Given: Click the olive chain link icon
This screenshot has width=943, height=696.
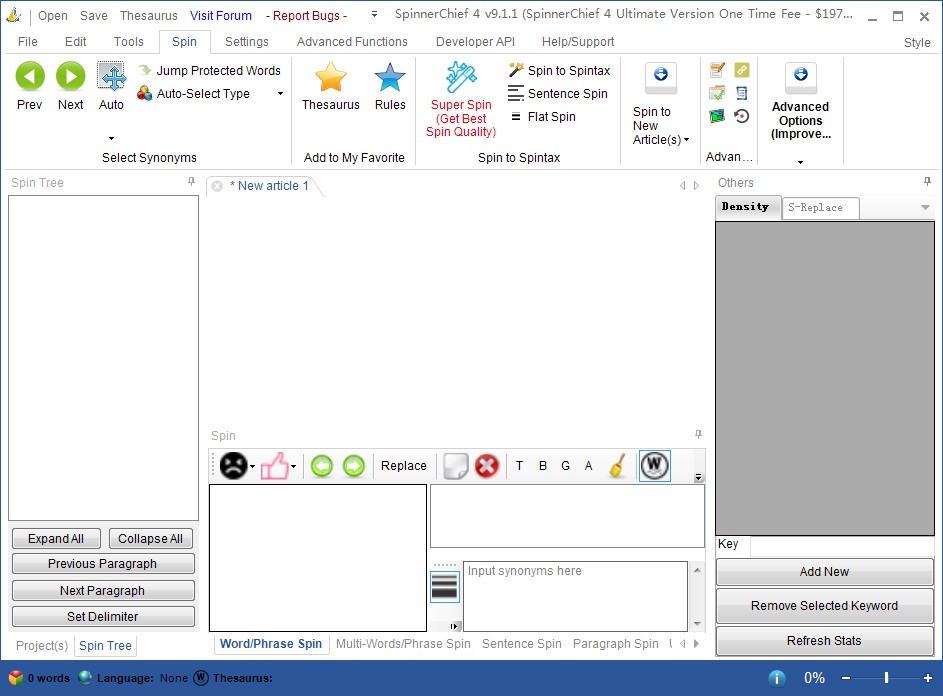Looking at the screenshot, I should (742, 70).
